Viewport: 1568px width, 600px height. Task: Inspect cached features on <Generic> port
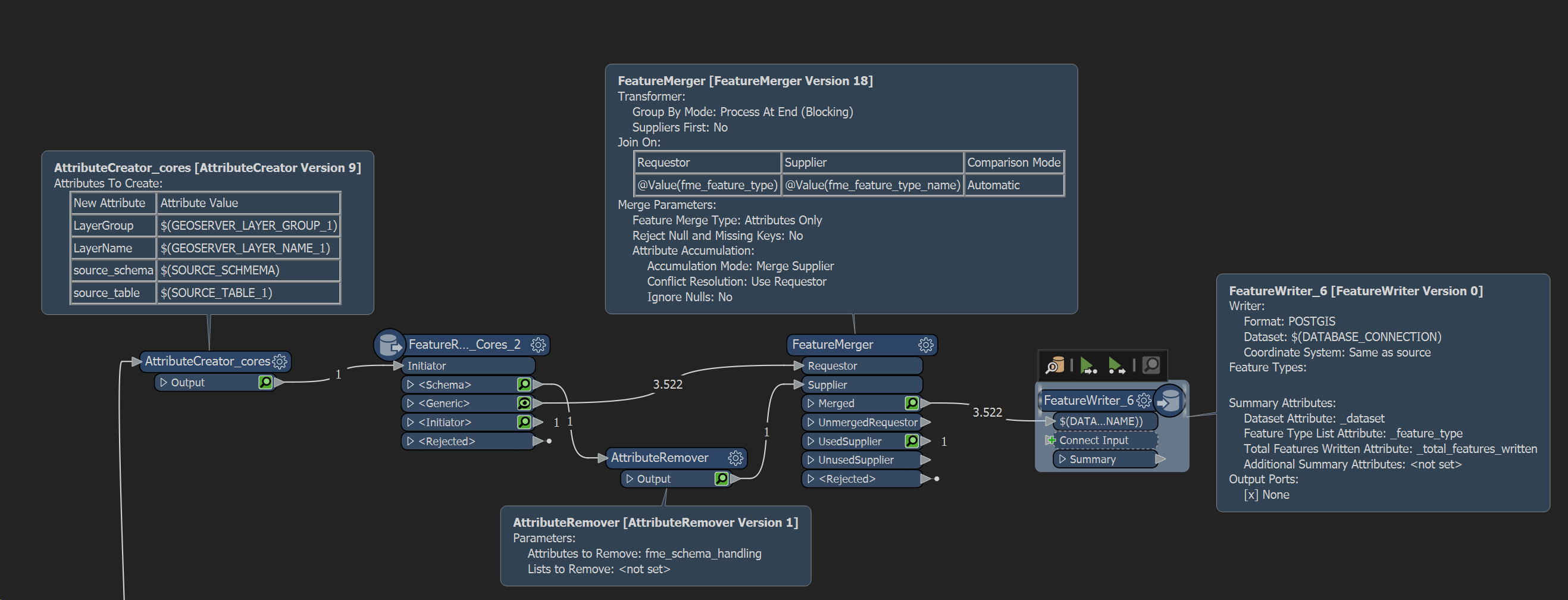[524, 403]
